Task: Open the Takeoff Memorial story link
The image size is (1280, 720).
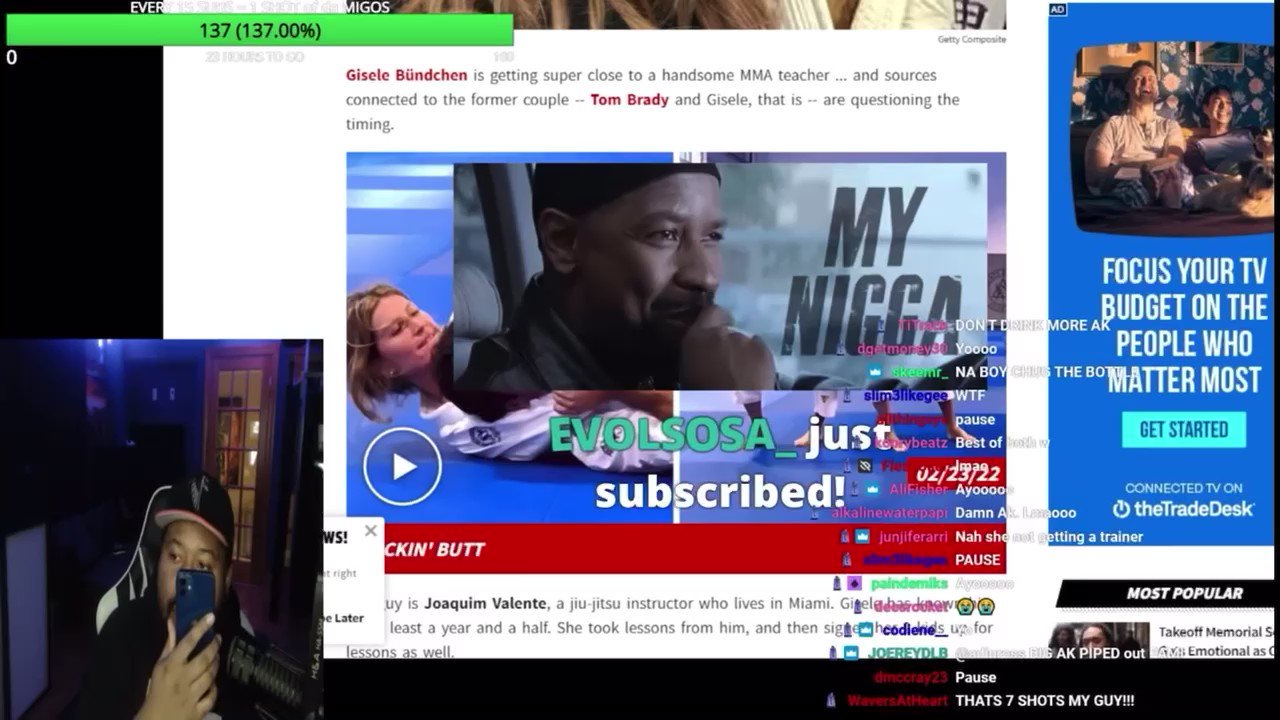Action: 1216,641
